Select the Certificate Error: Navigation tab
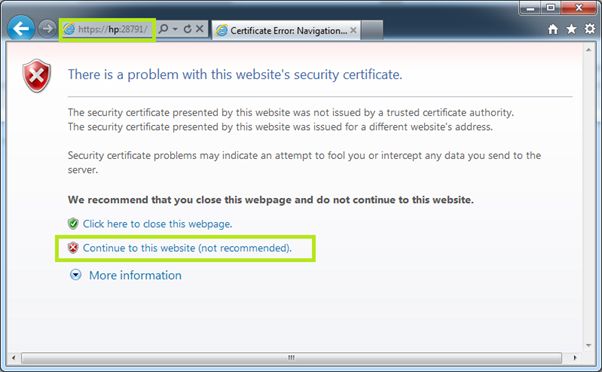The height and width of the screenshot is (372, 602). [286, 30]
